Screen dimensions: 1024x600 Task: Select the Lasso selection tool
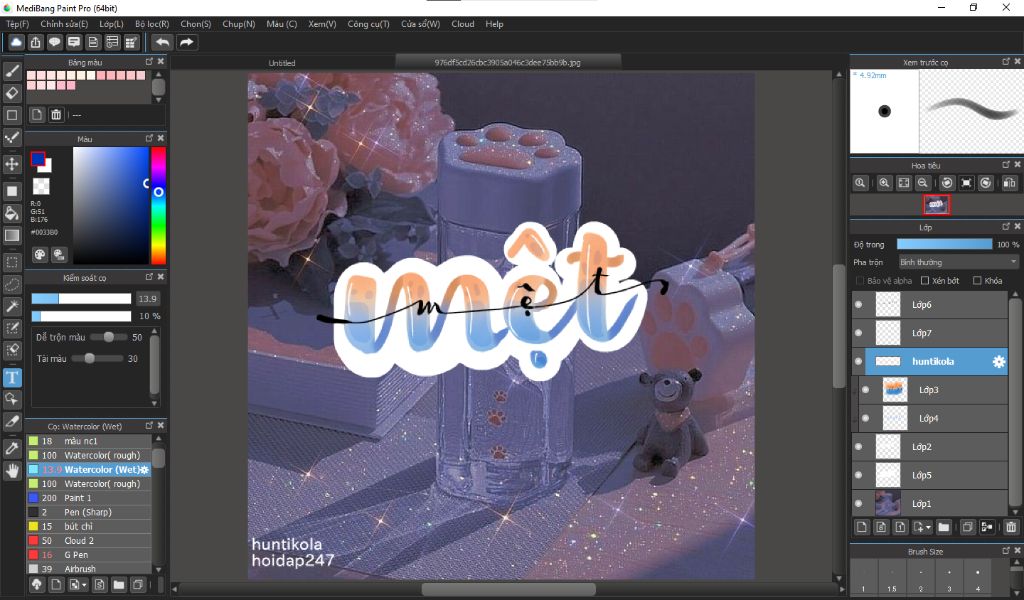coord(12,285)
